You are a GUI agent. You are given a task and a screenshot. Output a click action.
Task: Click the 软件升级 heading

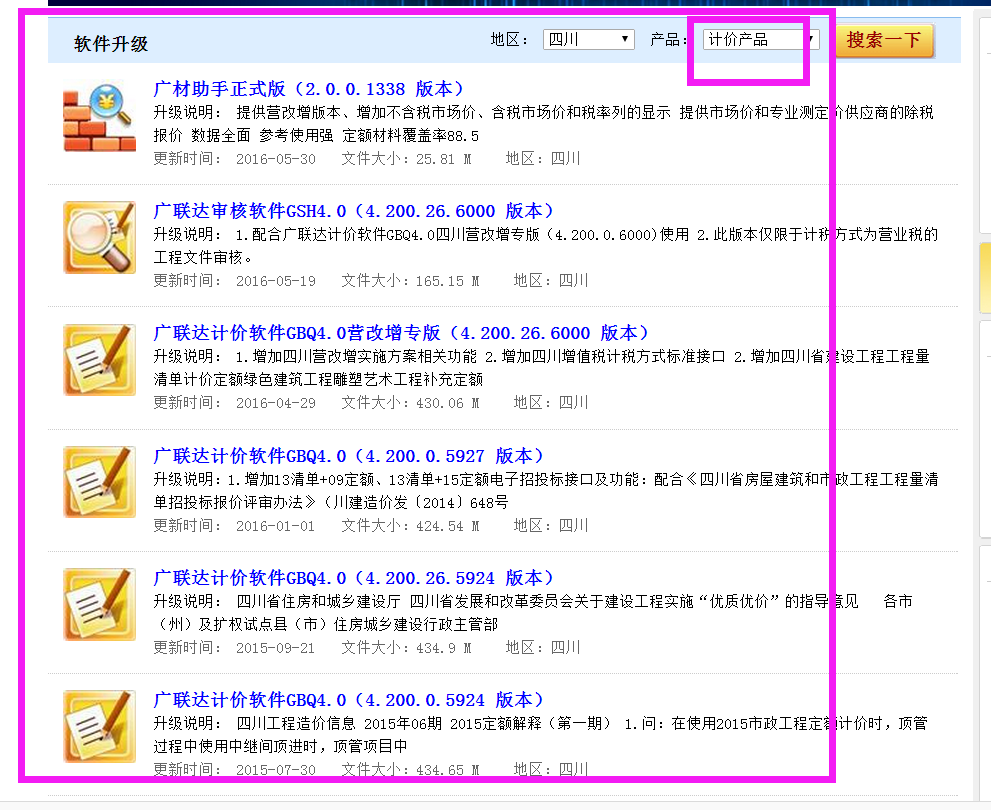pyautogui.click(x=111, y=44)
